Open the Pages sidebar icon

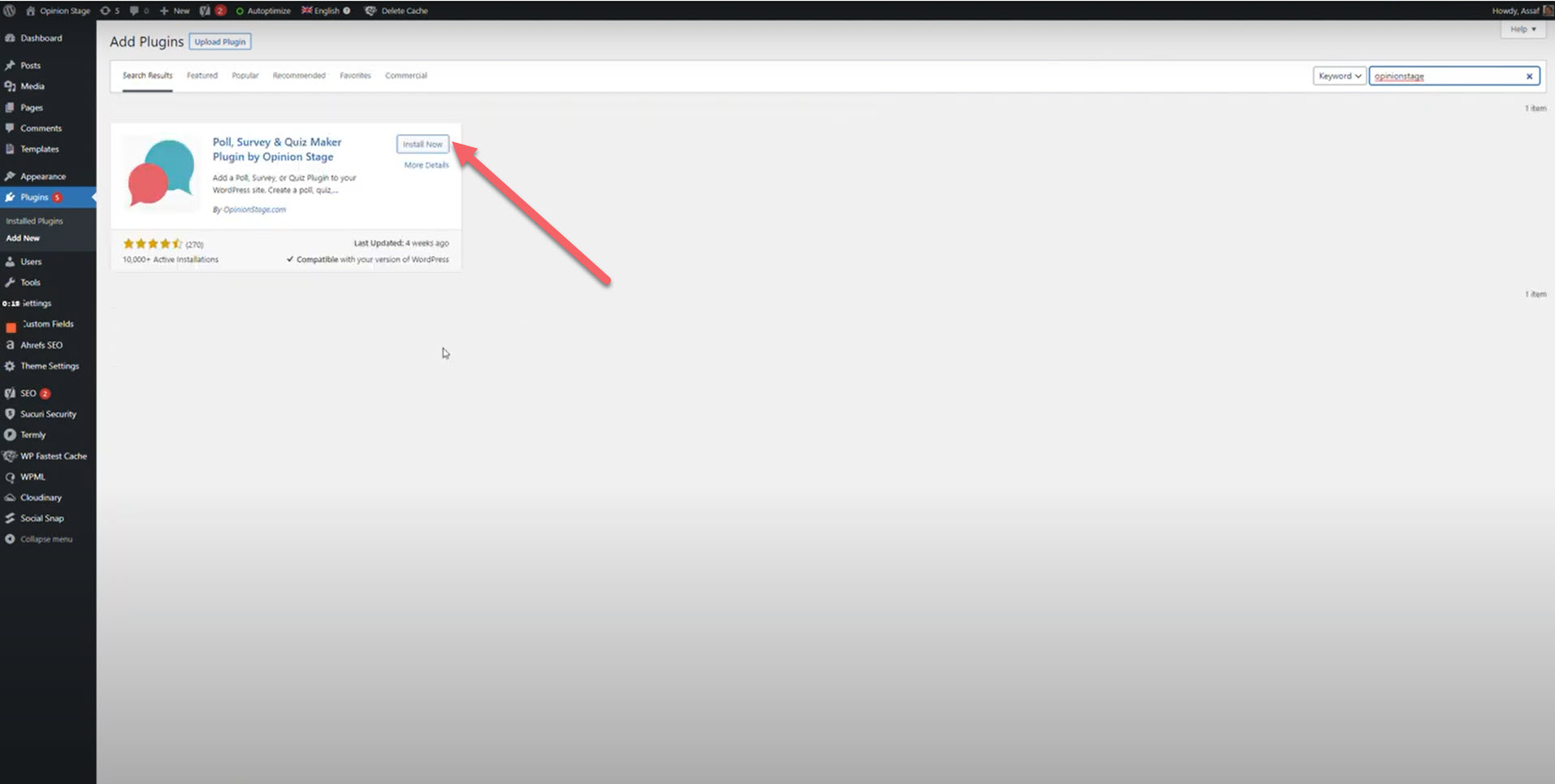pos(10,107)
